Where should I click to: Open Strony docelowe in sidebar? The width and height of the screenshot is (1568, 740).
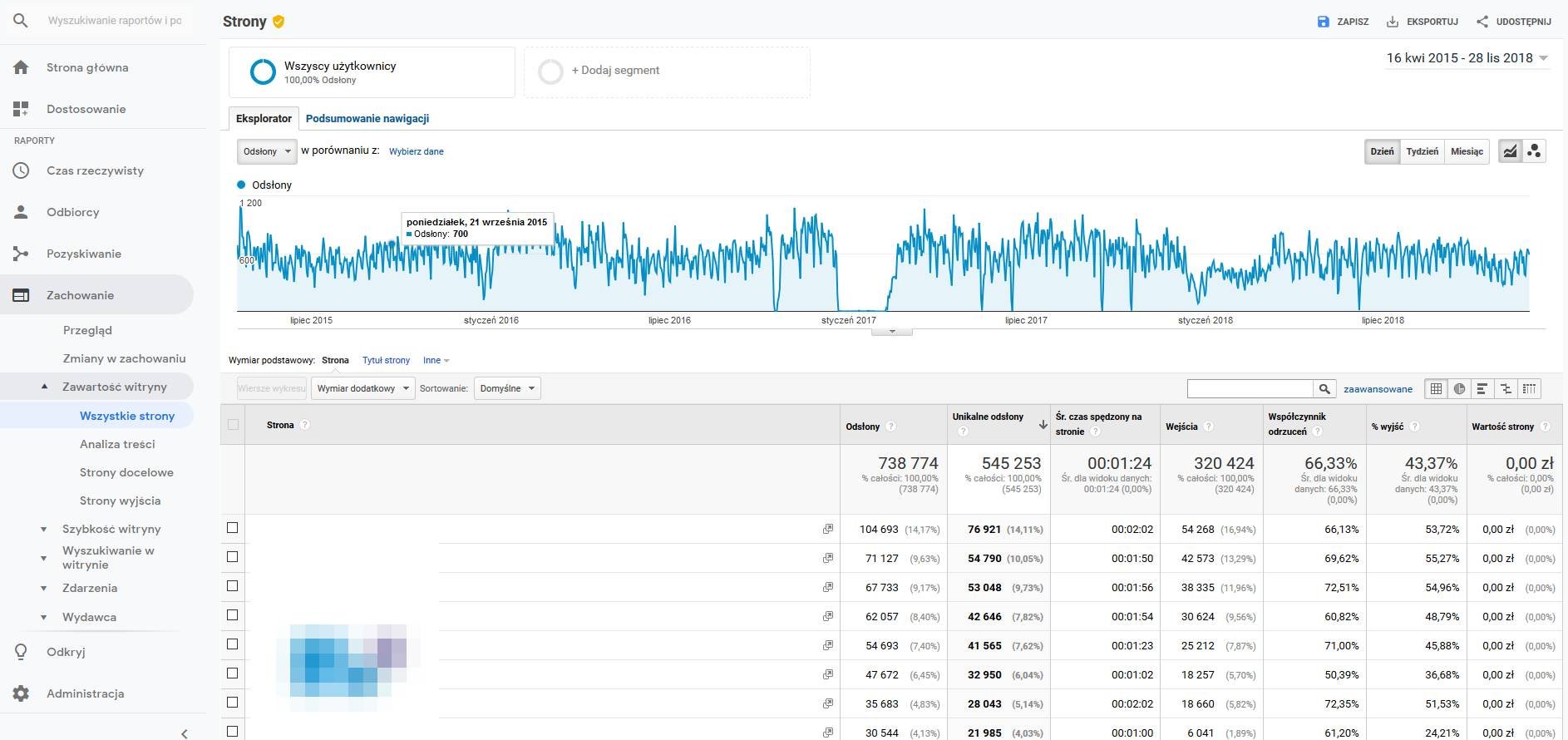tap(126, 472)
